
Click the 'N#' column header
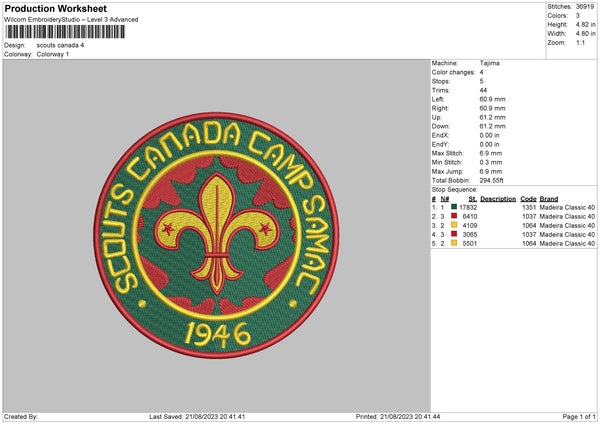[445, 199]
